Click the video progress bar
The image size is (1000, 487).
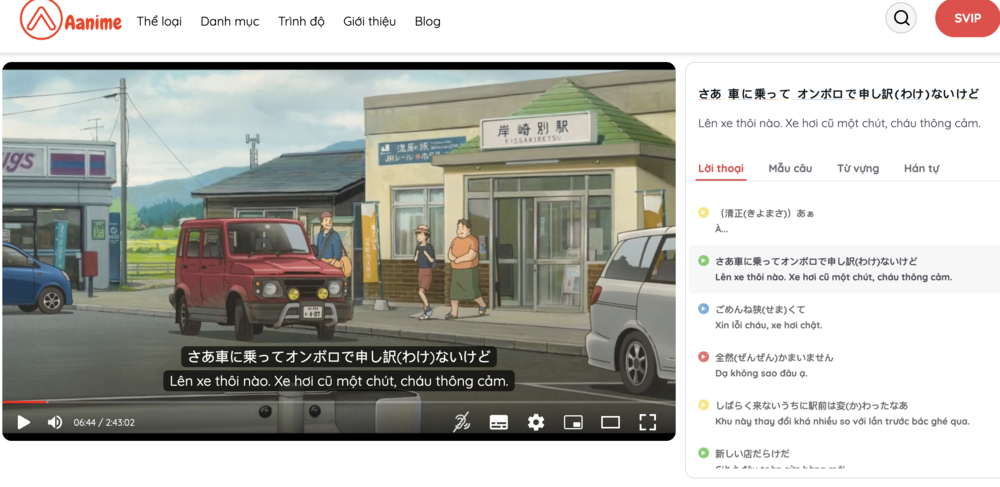pos(339,402)
